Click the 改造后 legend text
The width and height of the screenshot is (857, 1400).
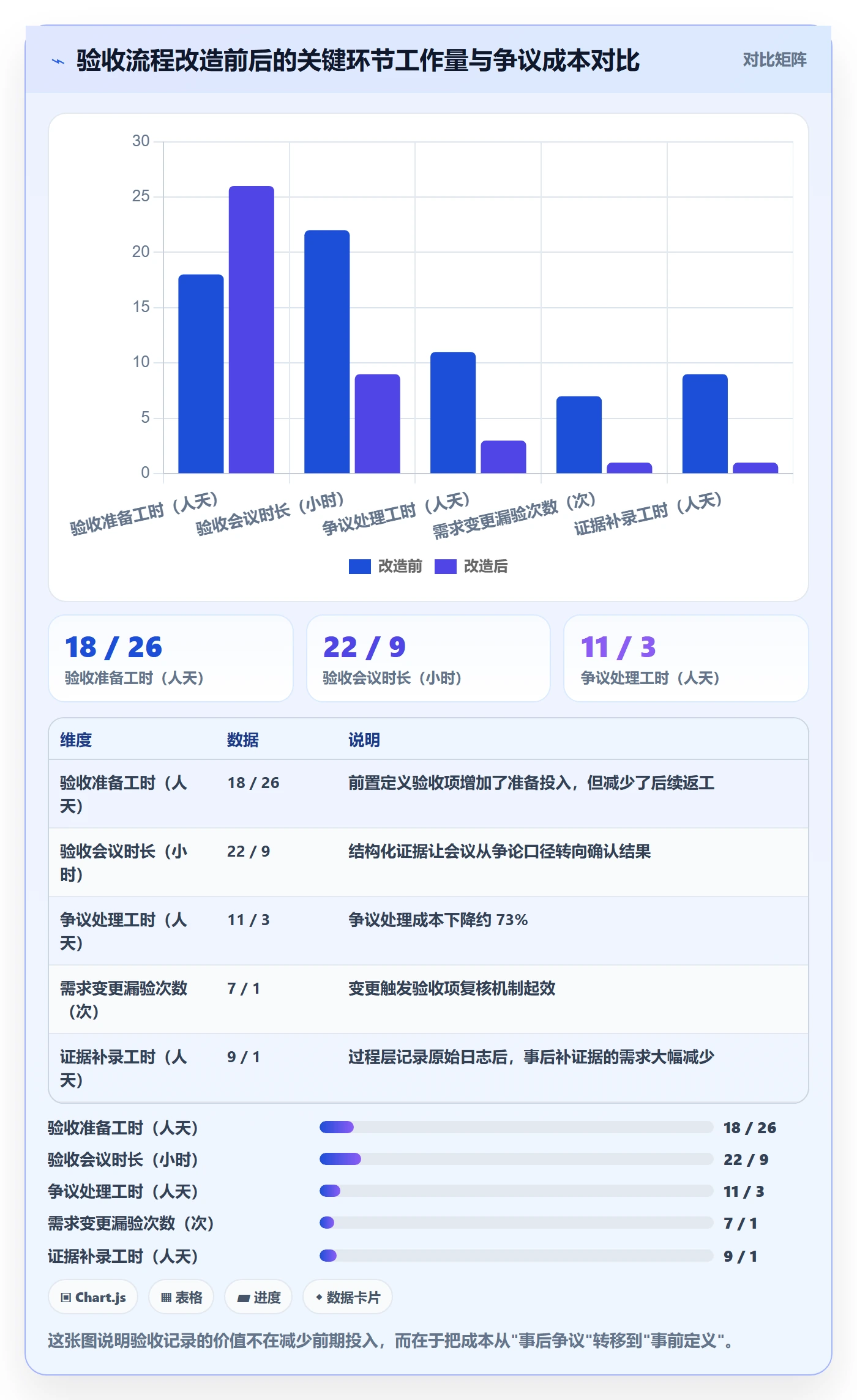click(x=486, y=567)
